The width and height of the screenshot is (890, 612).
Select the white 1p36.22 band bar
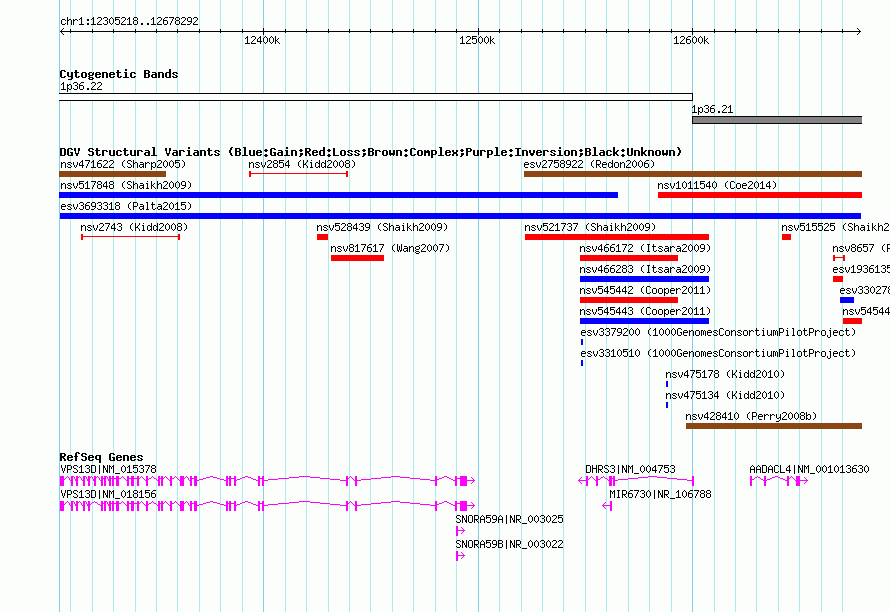(x=376, y=97)
